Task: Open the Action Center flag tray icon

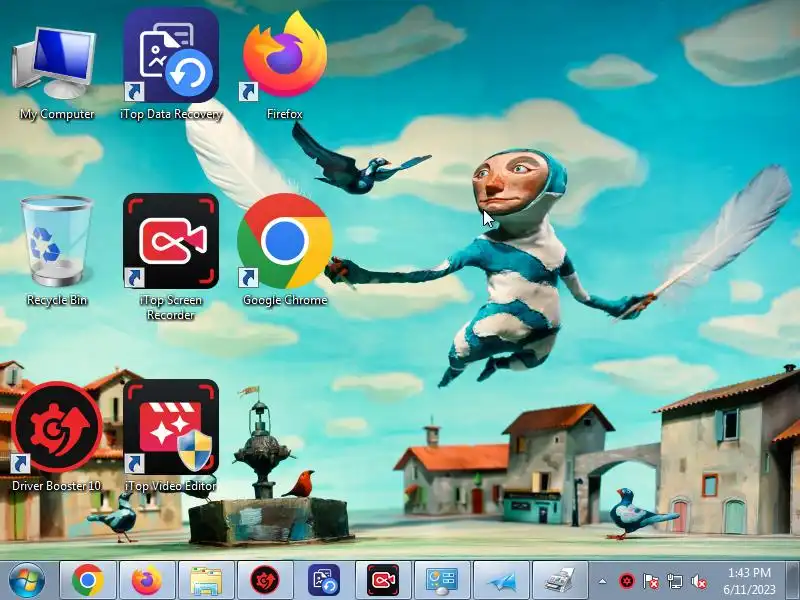Action: [651, 581]
